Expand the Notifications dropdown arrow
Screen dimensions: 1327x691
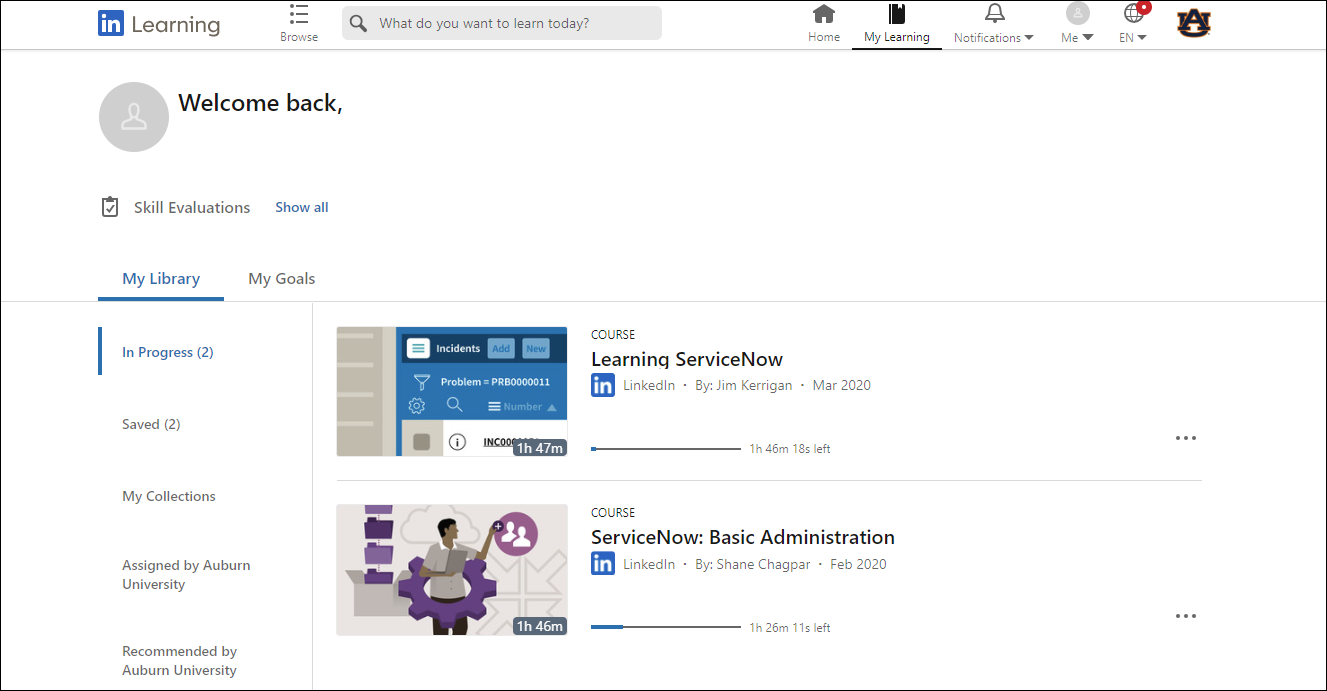pos(1029,38)
